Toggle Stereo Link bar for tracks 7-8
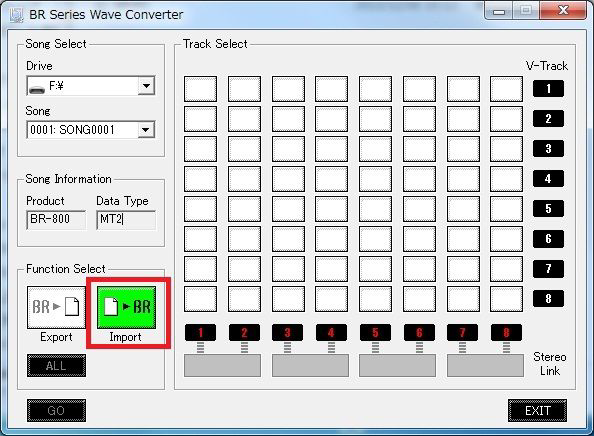The height and width of the screenshot is (436, 594). point(485,366)
